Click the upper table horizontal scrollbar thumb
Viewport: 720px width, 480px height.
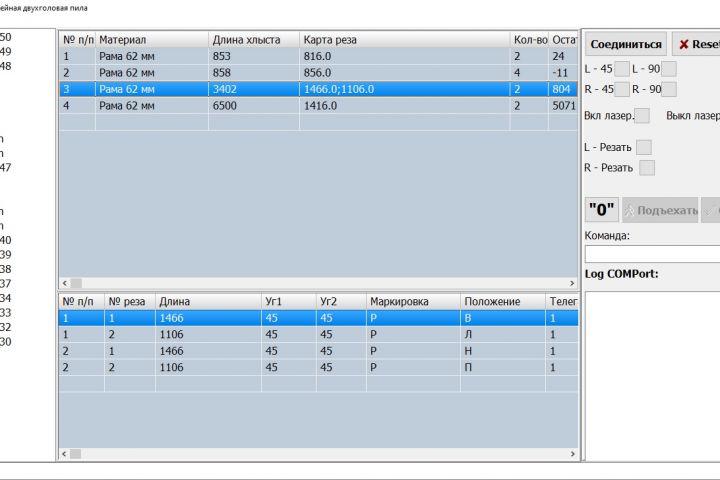coord(76,283)
